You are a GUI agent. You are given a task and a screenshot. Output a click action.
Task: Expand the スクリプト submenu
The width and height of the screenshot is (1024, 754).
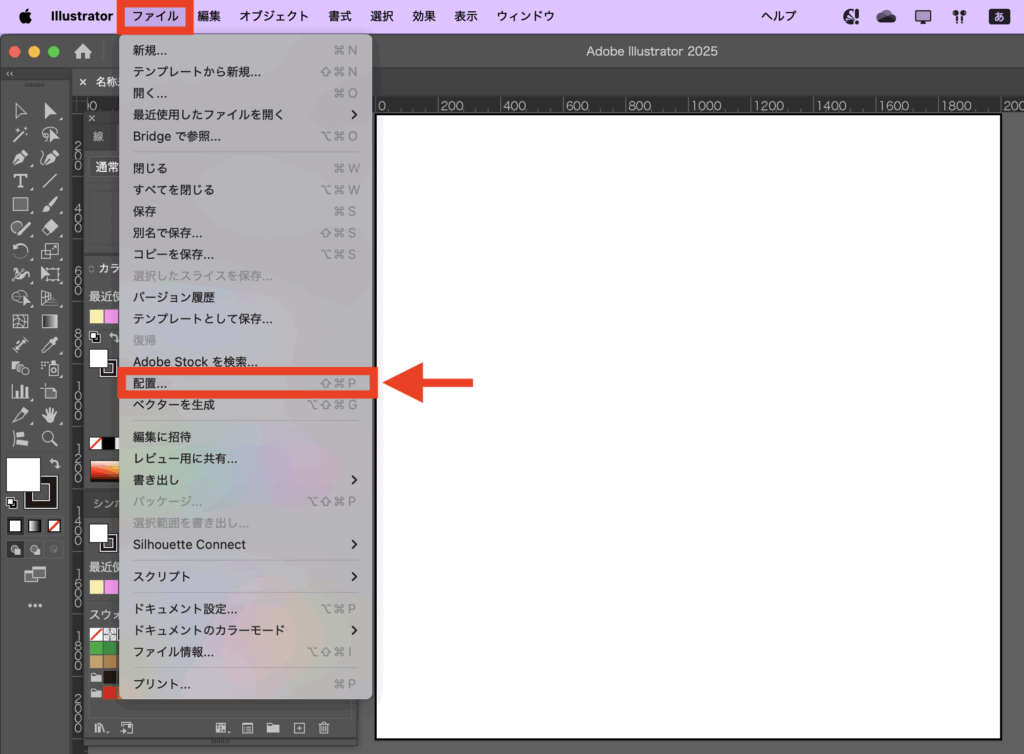coord(245,576)
